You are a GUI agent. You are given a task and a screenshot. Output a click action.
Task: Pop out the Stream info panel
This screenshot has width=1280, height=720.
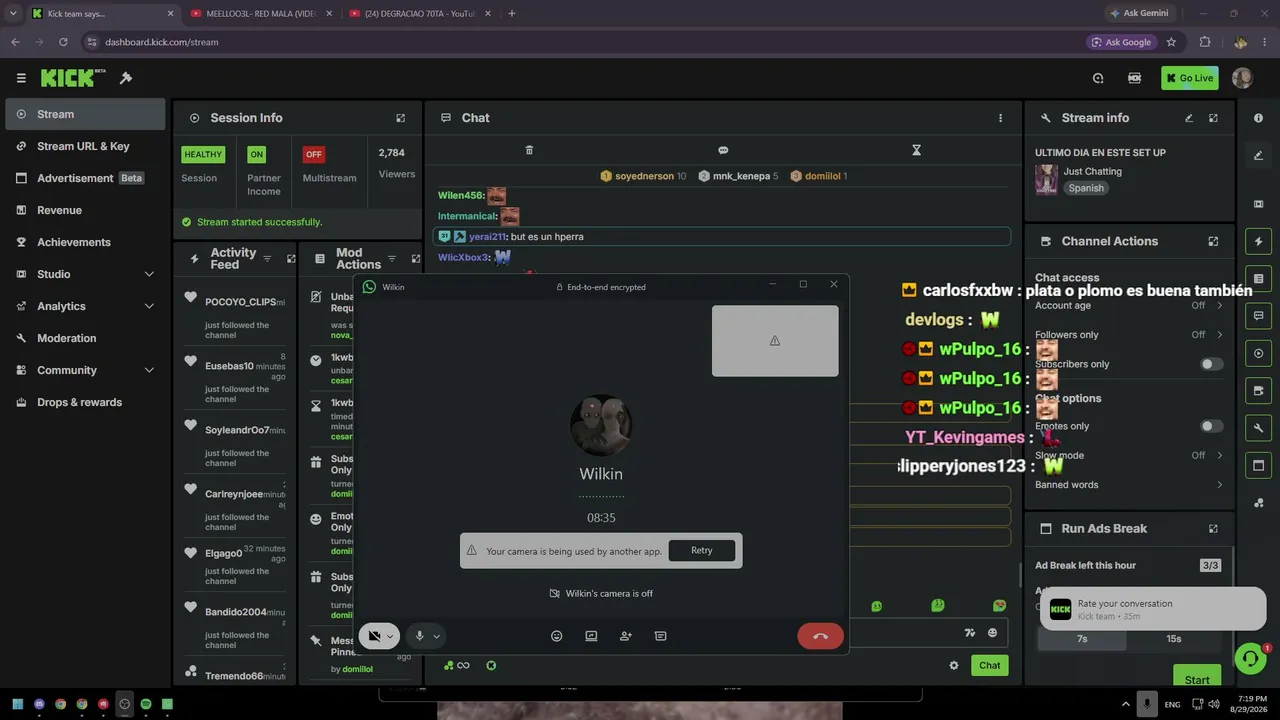pos(1213,118)
